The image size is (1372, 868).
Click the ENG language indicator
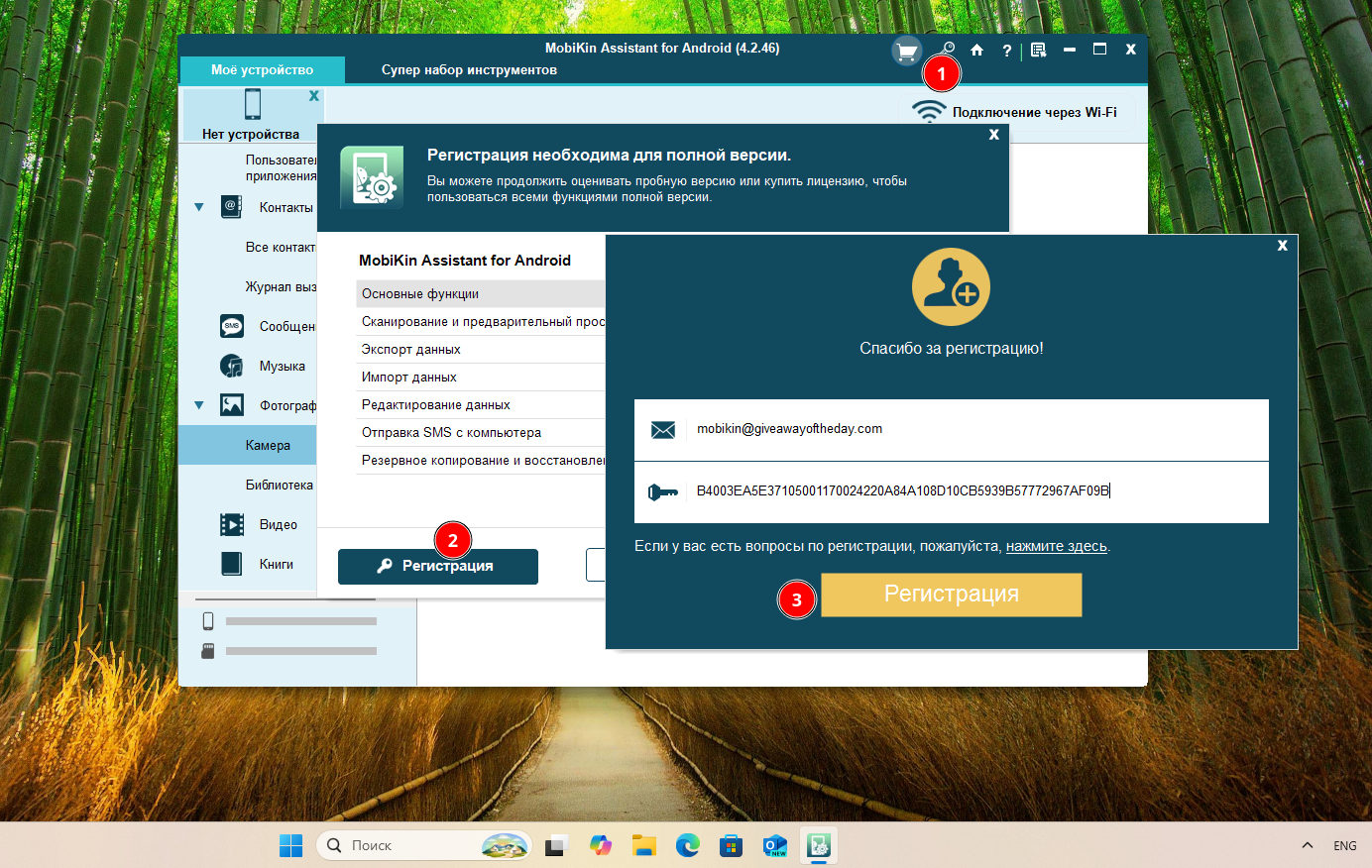tap(1345, 845)
